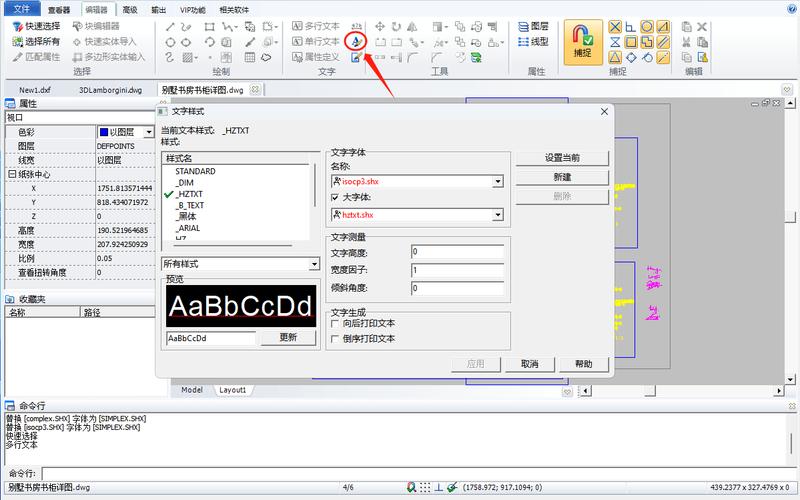Screen dimensions: 800x500
Task: Click the 单行文本 single-line text tool
Action: pyautogui.click(x=316, y=41)
